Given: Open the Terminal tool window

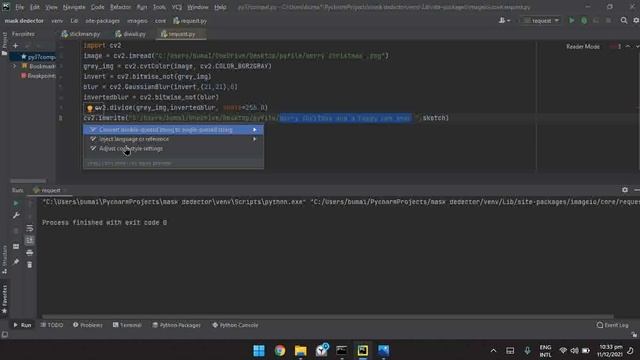Looking at the screenshot, I should (127, 325).
